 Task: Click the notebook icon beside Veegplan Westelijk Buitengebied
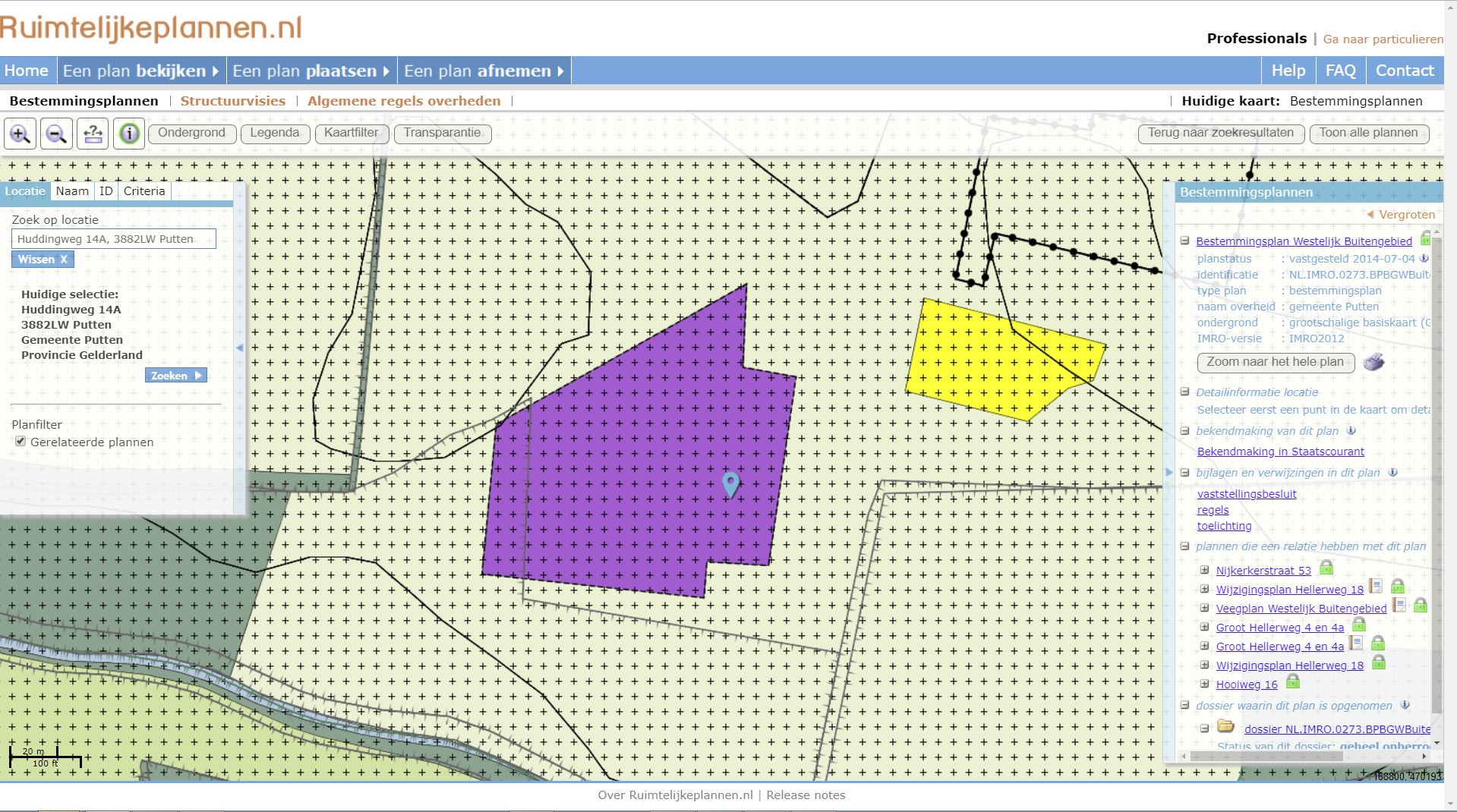[1399, 605]
